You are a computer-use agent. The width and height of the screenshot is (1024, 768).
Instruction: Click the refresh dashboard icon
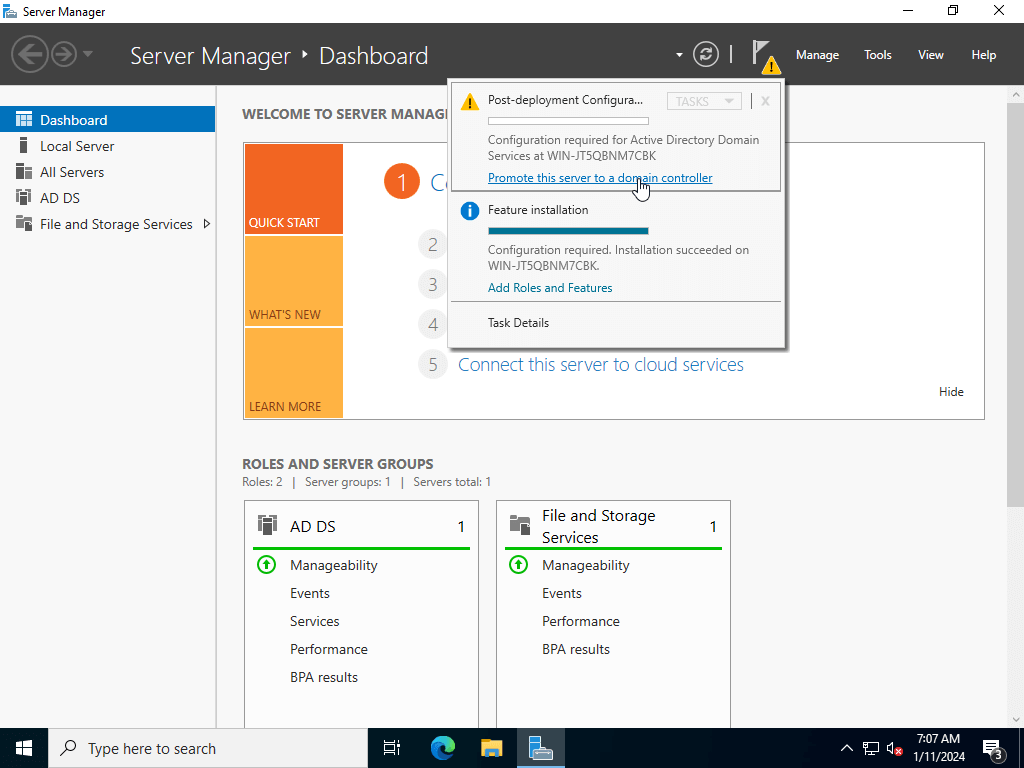pyautogui.click(x=706, y=54)
